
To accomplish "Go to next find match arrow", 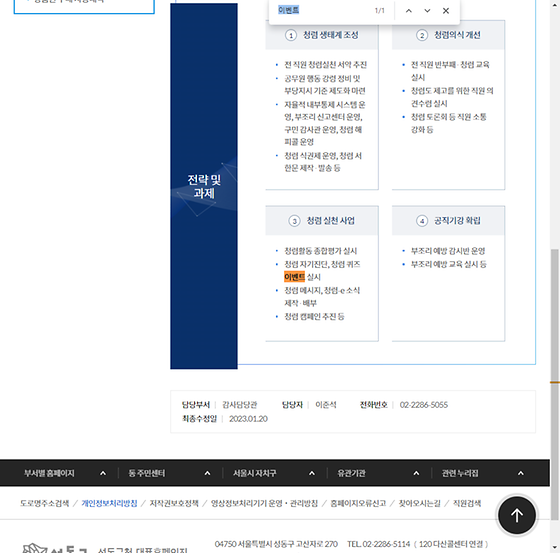I will 427,11.
